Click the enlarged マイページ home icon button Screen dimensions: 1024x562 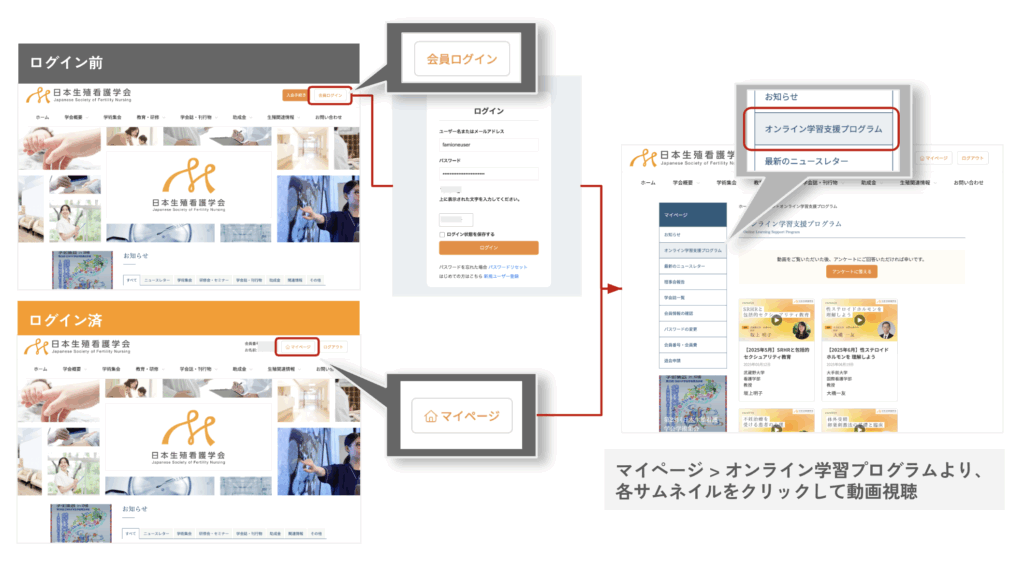tap(462, 415)
